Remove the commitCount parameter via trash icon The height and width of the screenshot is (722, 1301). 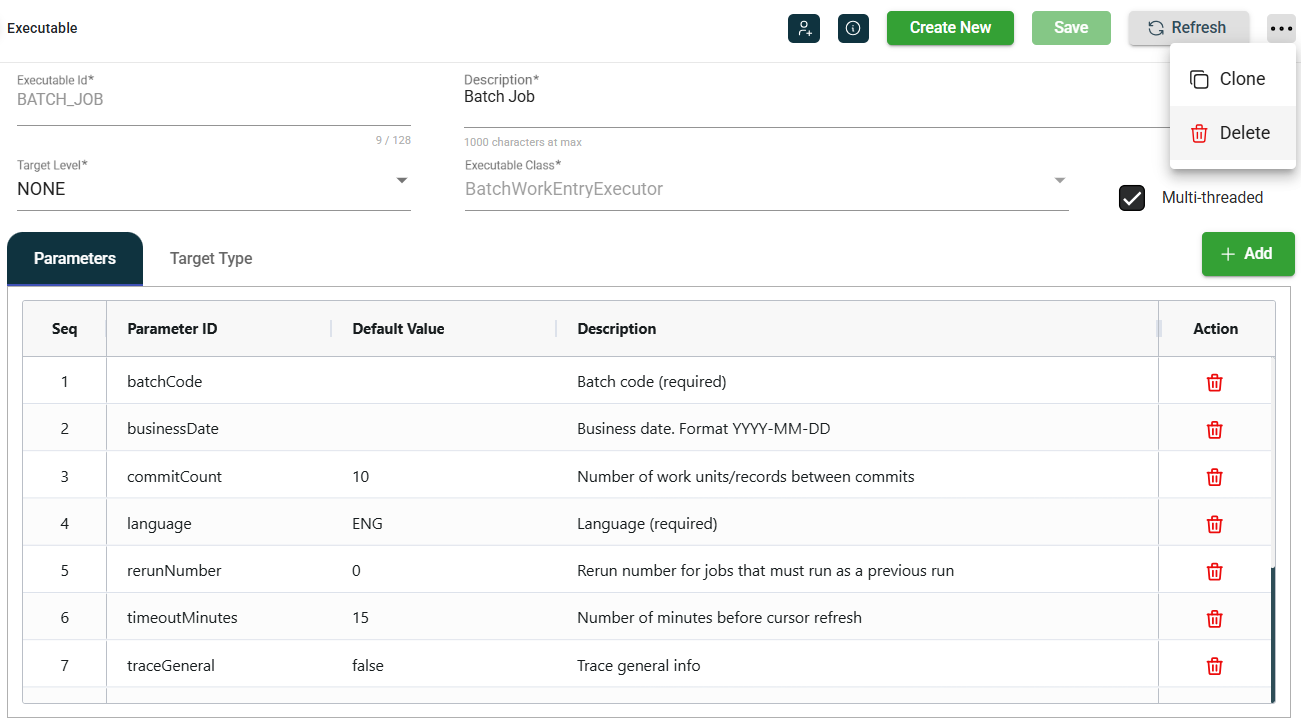click(x=1215, y=477)
